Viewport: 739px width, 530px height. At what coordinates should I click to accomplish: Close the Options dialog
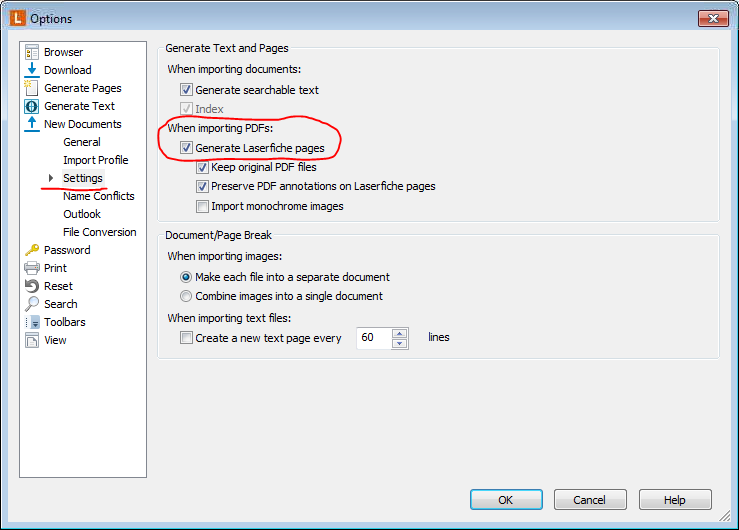coord(714,18)
